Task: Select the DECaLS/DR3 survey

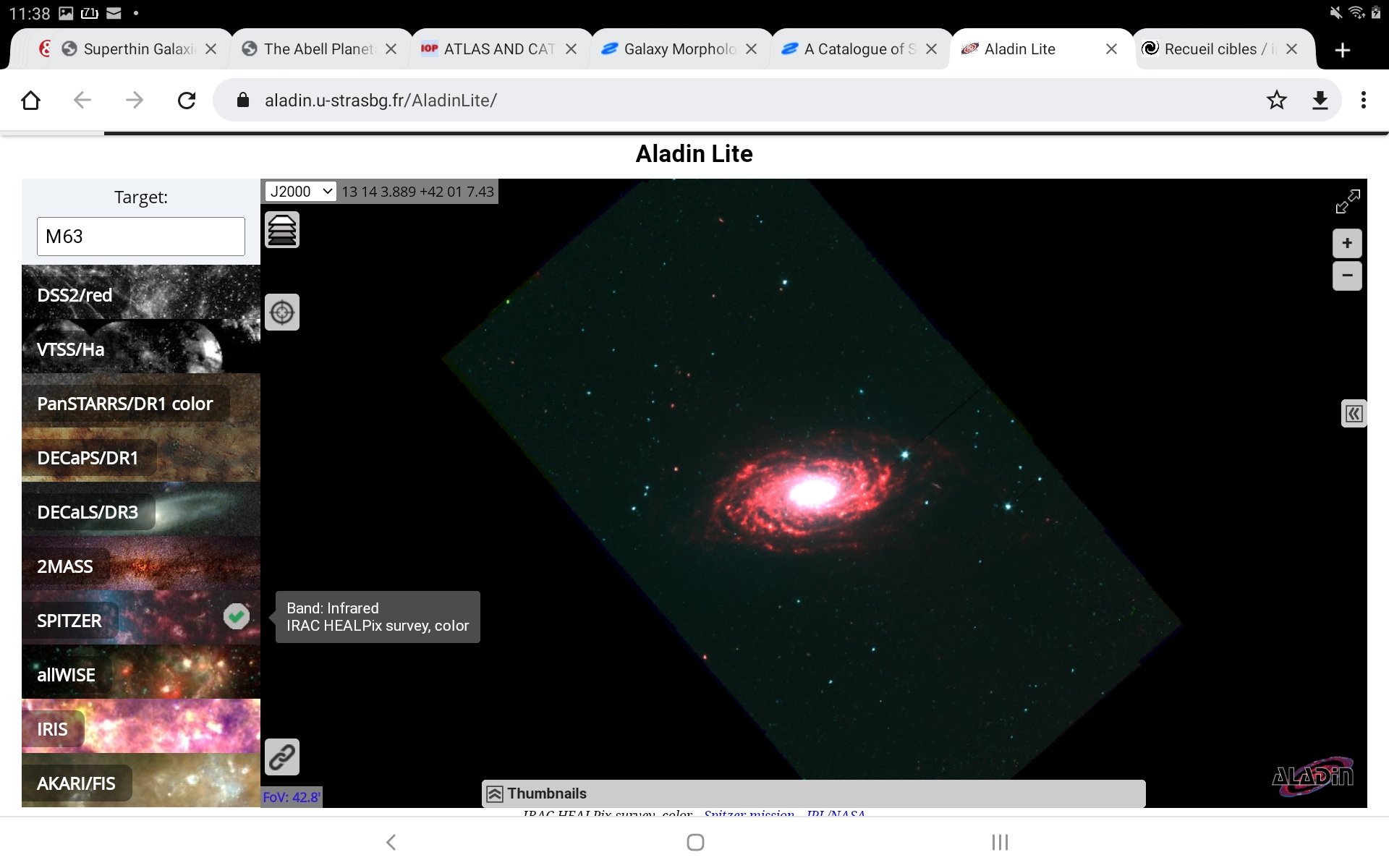Action: pos(141,509)
